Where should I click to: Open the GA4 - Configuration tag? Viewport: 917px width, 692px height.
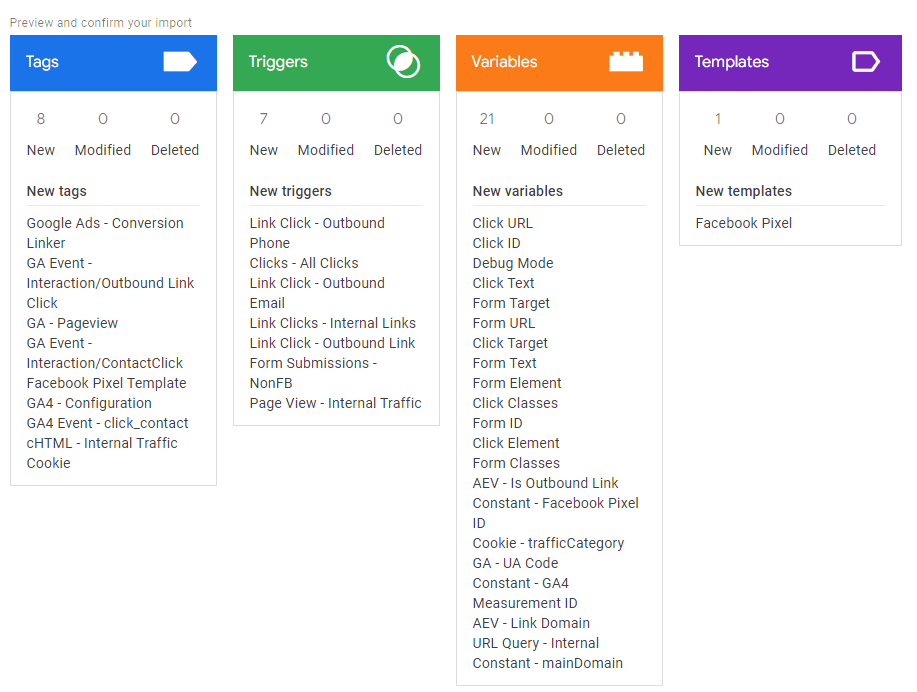[89, 403]
